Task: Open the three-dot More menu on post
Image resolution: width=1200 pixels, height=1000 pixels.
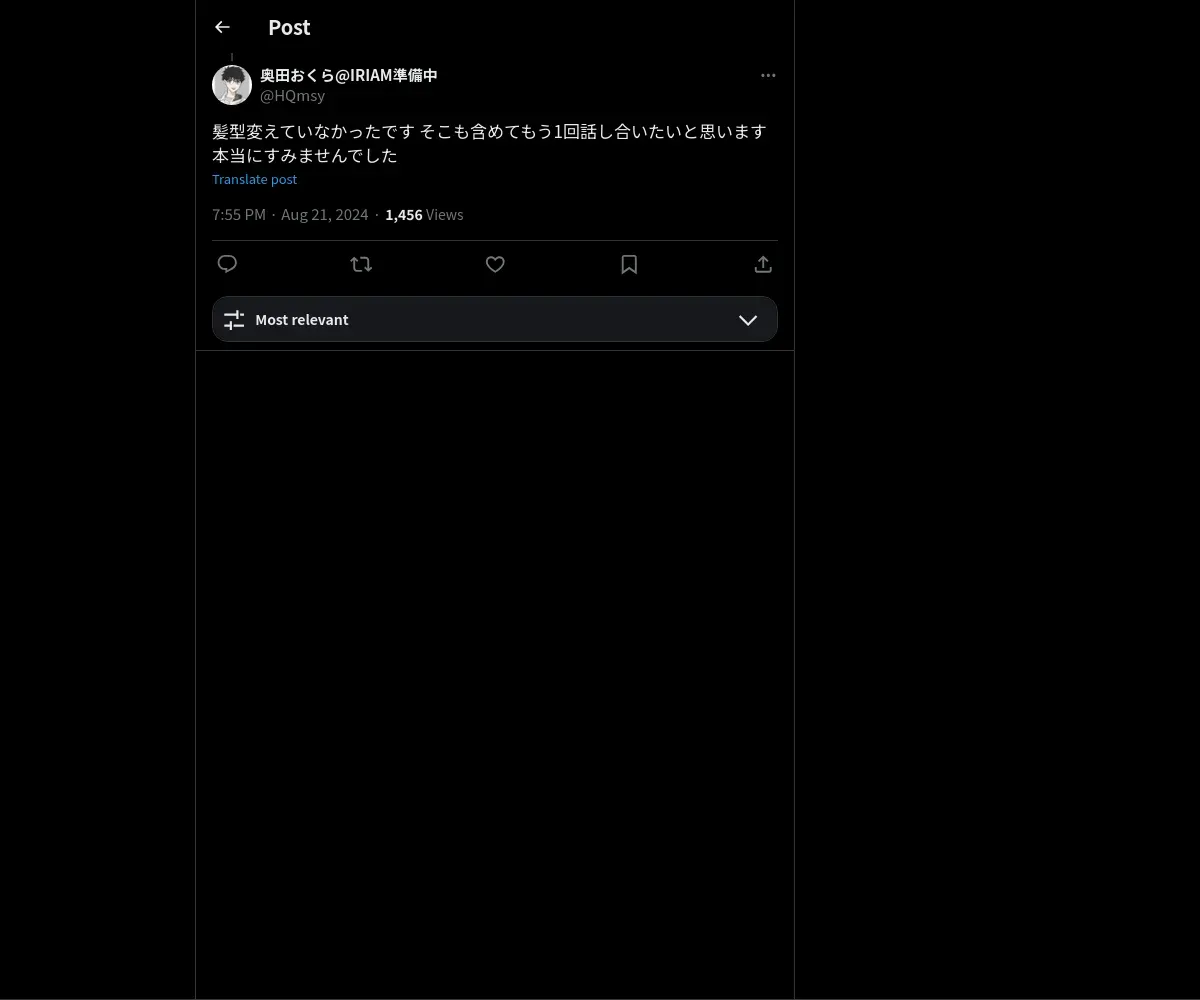Action: click(768, 75)
